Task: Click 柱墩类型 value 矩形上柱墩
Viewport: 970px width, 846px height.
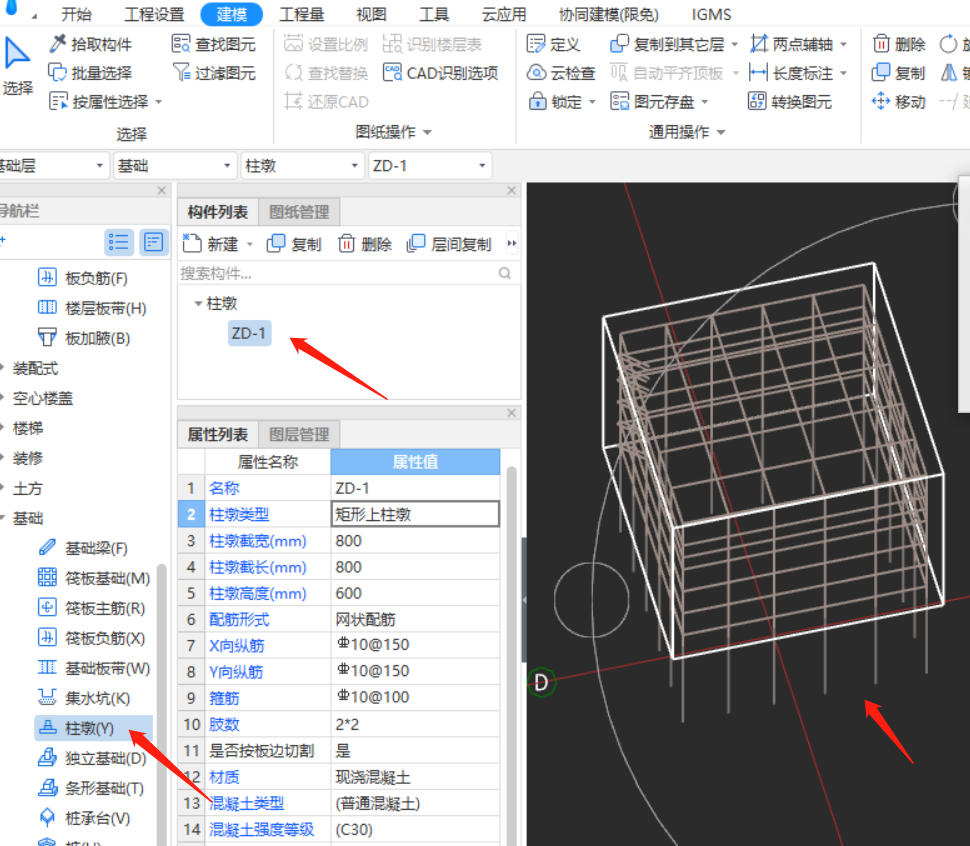Action: tap(415, 514)
